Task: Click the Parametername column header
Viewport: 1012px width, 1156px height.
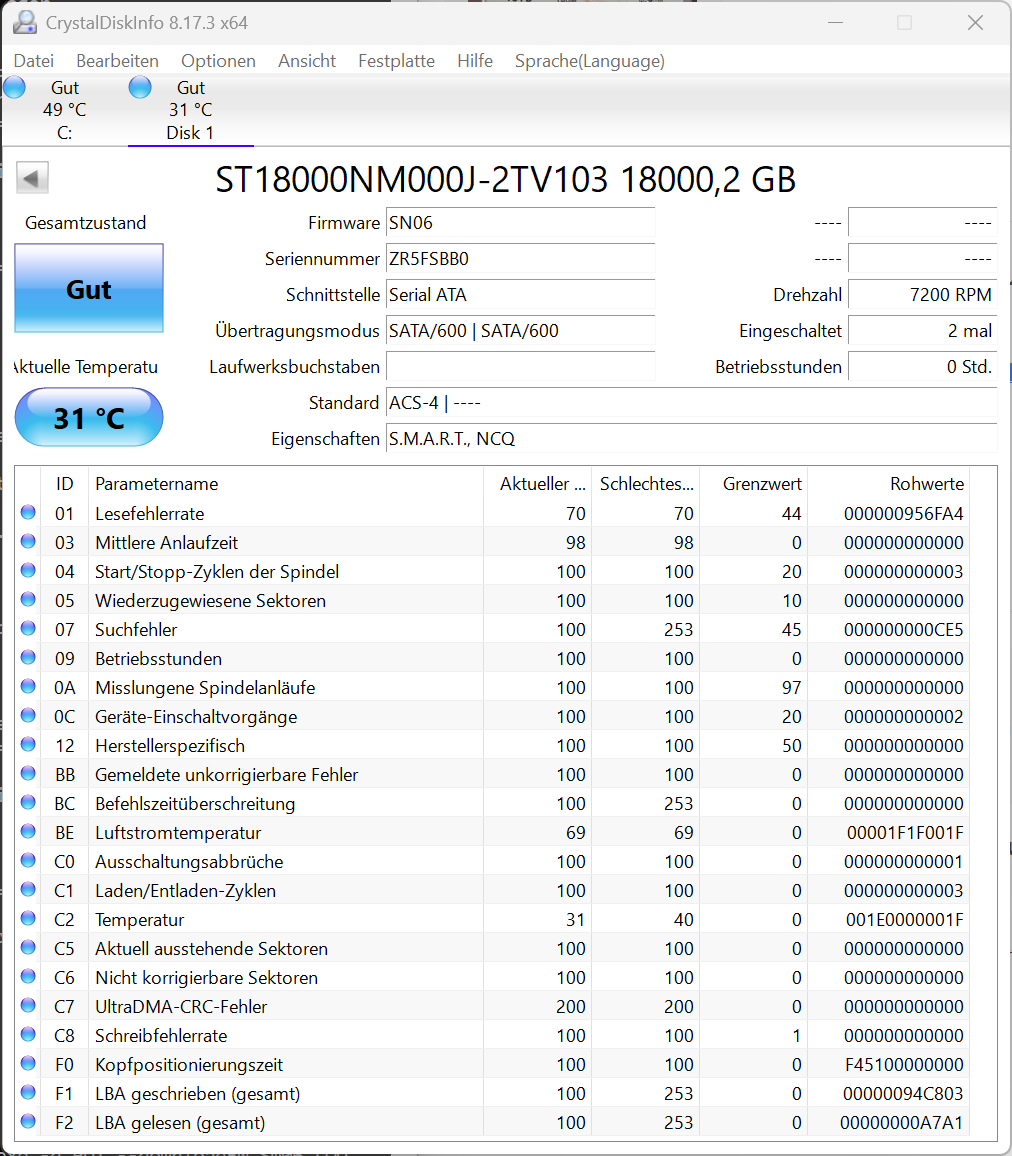Action: click(286, 484)
